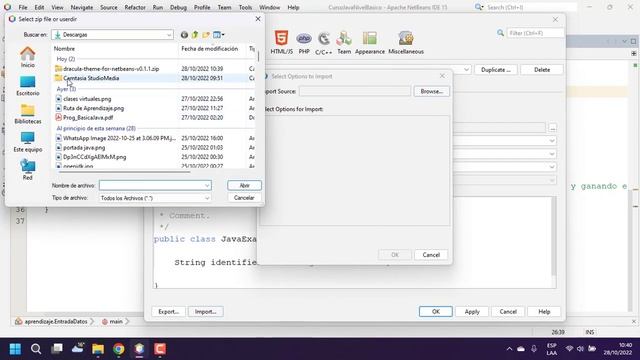Click the Delete button in Options
The height and width of the screenshot is (360, 640).
[x=542, y=70]
